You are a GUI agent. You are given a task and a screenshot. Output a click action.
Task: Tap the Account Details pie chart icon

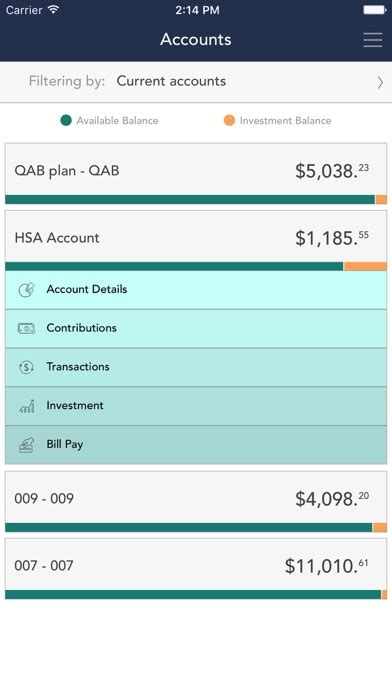pos(26,290)
